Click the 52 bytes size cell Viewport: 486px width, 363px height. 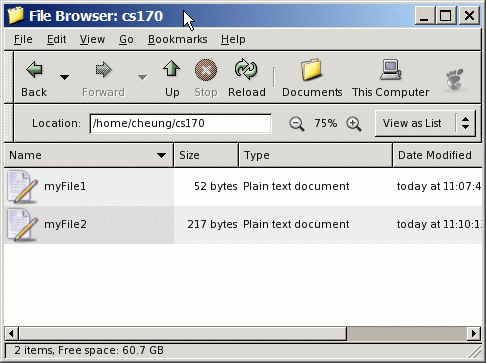point(215,186)
